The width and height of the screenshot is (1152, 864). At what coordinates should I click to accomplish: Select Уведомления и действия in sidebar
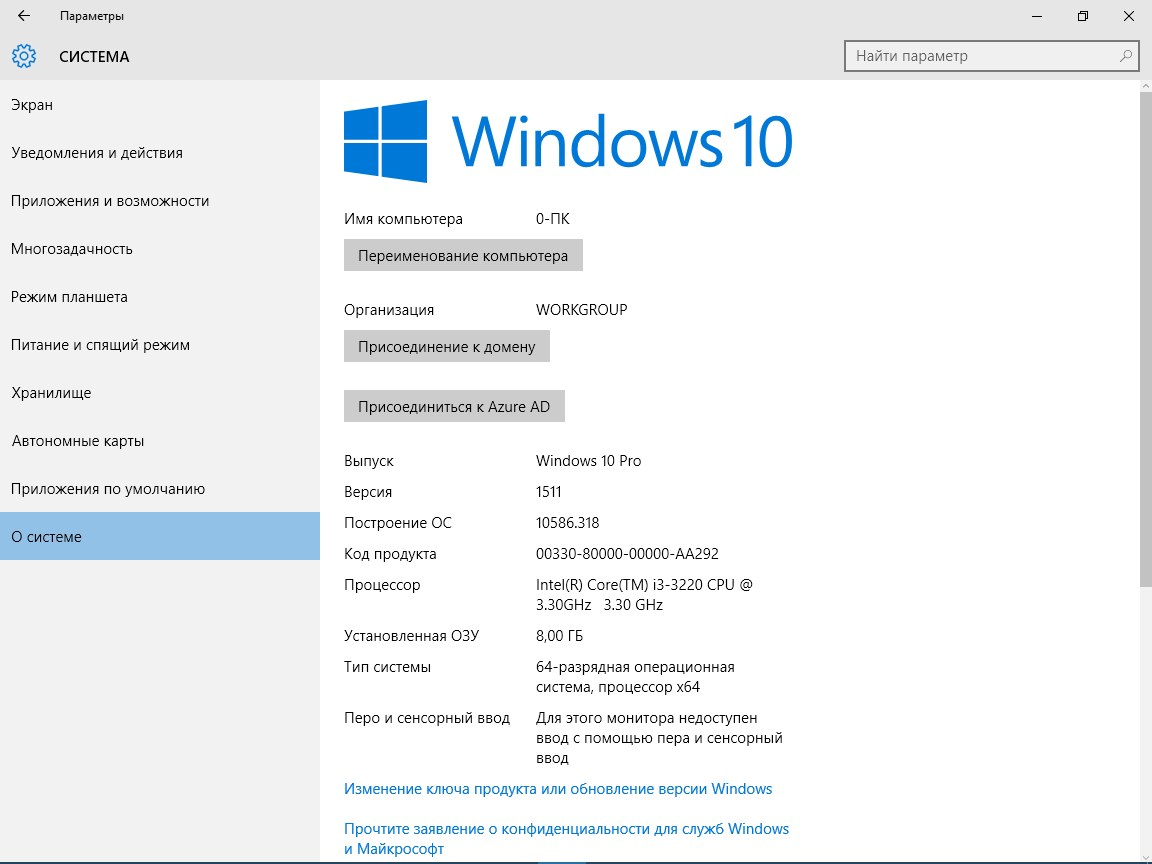(x=97, y=153)
